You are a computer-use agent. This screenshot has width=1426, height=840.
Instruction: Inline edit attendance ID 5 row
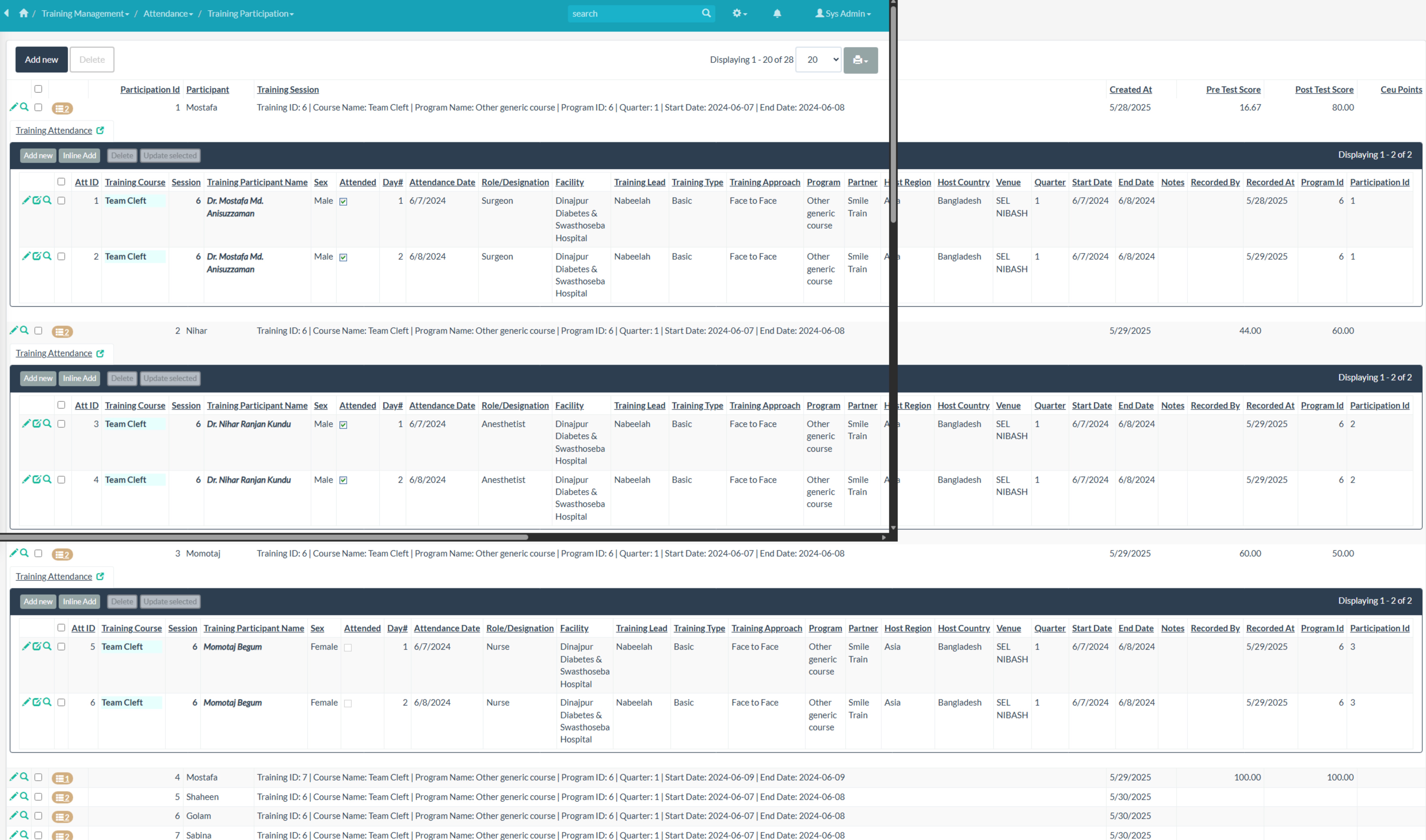pos(37,646)
